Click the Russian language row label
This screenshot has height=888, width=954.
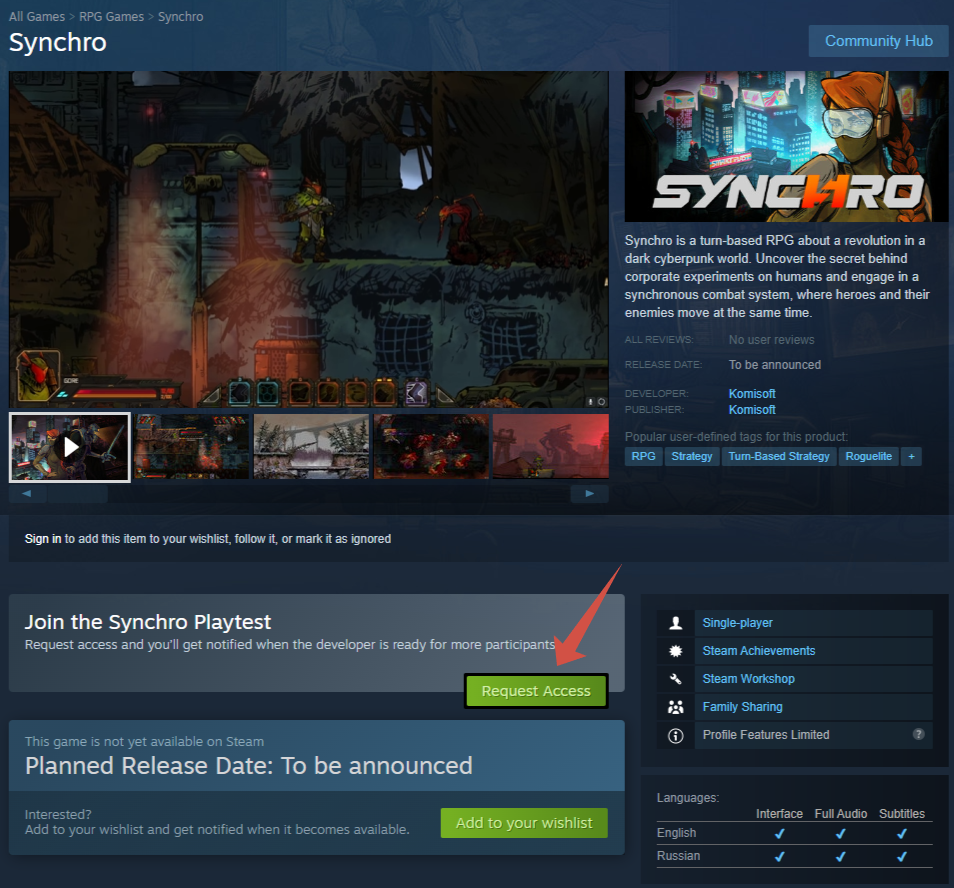point(678,856)
